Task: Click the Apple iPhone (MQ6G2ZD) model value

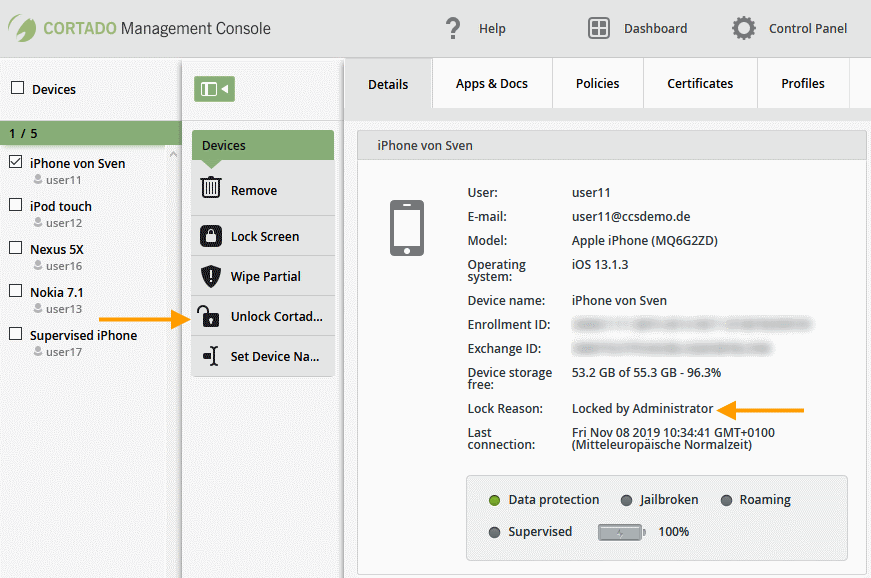Action: point(645,240)
